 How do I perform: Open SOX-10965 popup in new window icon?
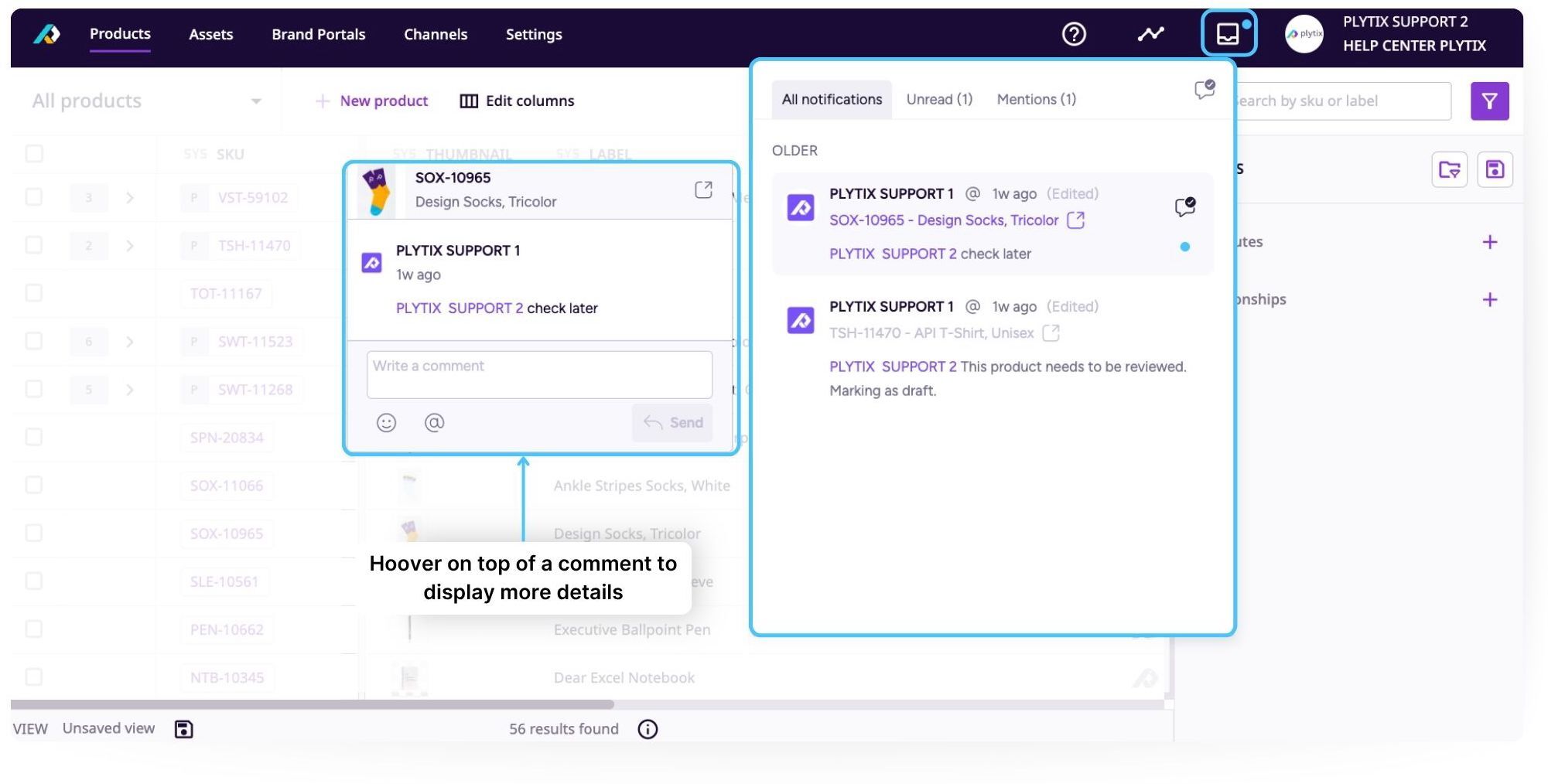coord(703,189)
